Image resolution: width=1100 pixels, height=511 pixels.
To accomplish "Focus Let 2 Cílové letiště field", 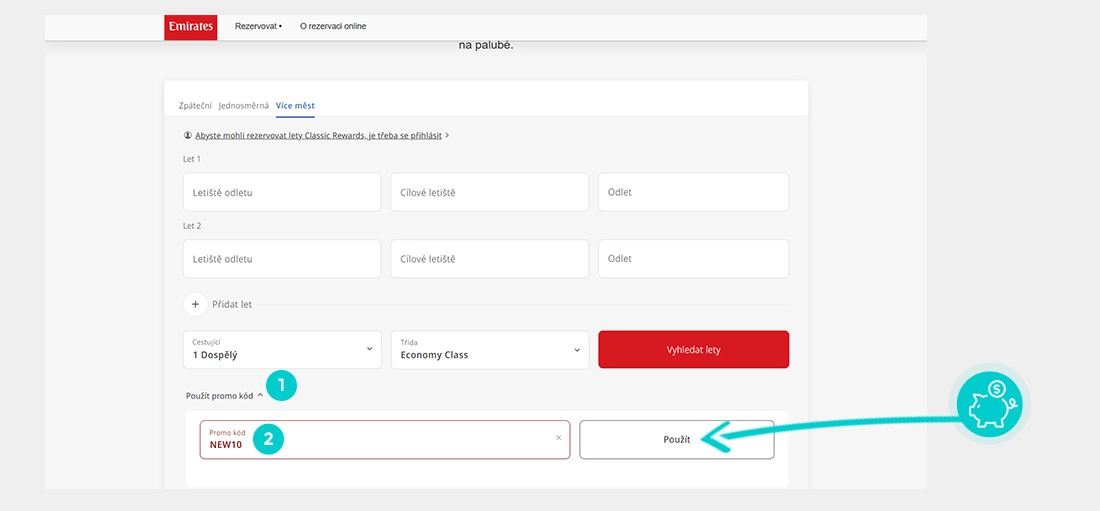I will (490, 258).
